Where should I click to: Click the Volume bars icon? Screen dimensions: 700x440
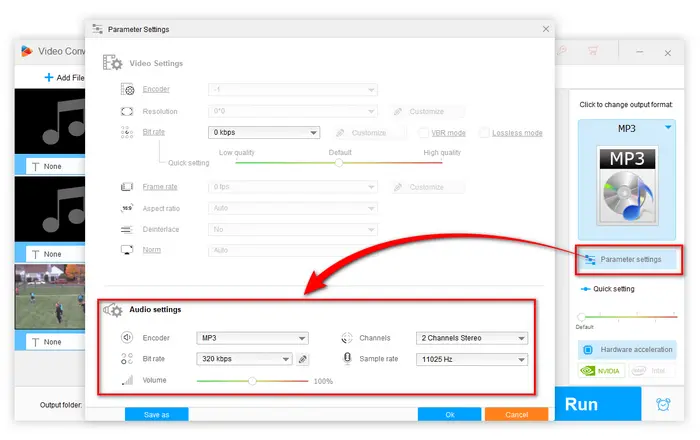[128, 380]
